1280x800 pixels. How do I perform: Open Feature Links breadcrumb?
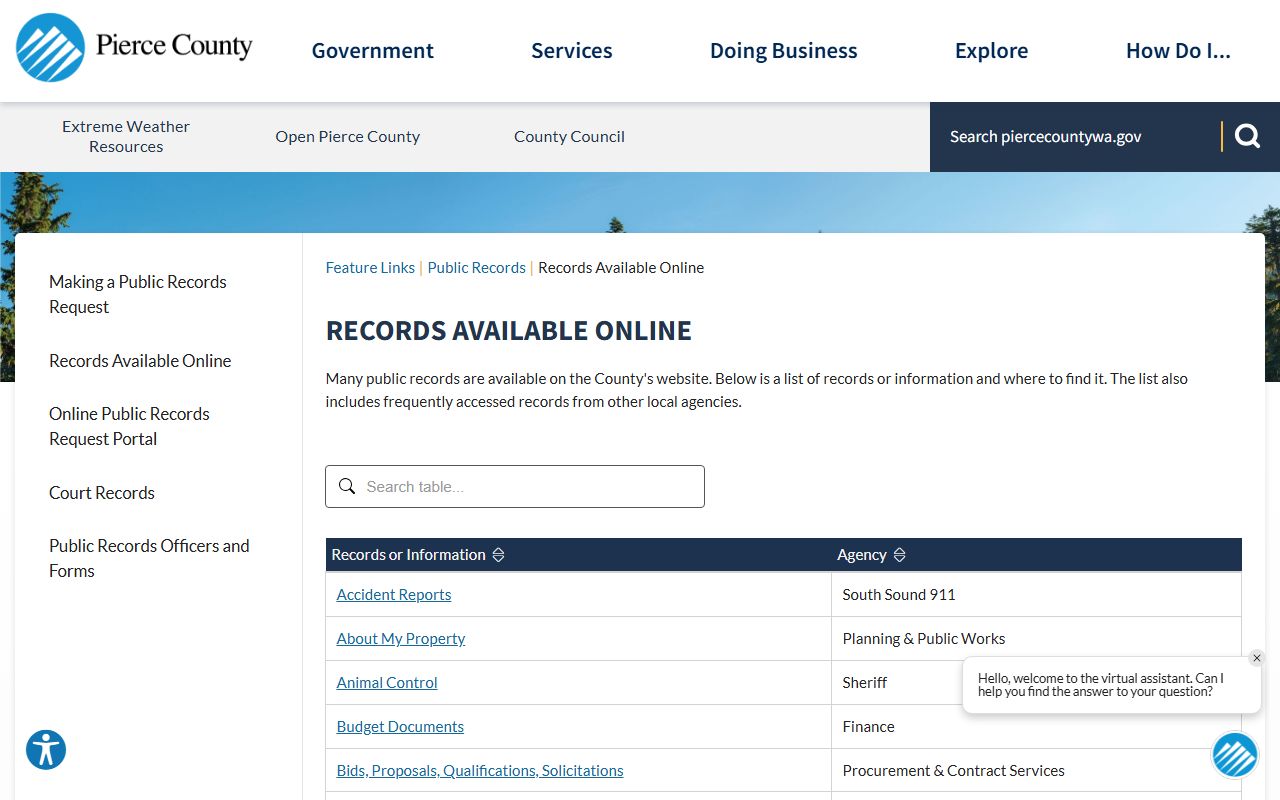point(370,267)
